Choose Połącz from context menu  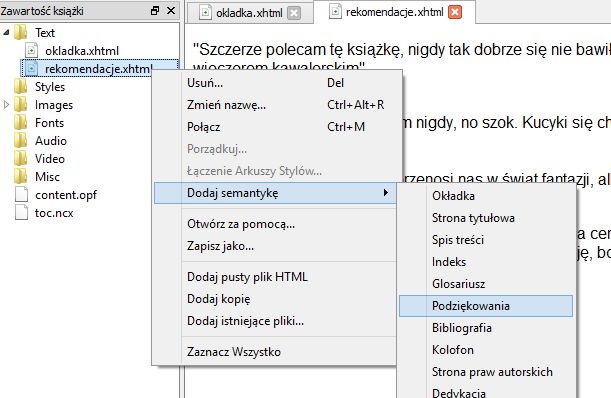click(x=275, y=127)
